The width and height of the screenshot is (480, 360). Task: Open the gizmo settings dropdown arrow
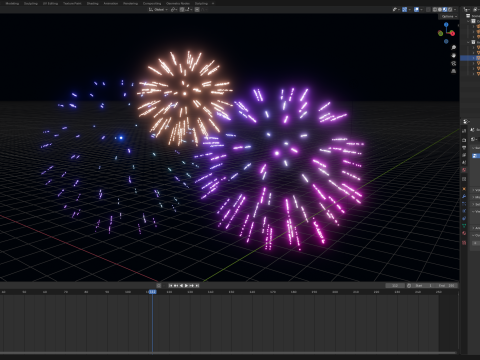coord(410,10)
